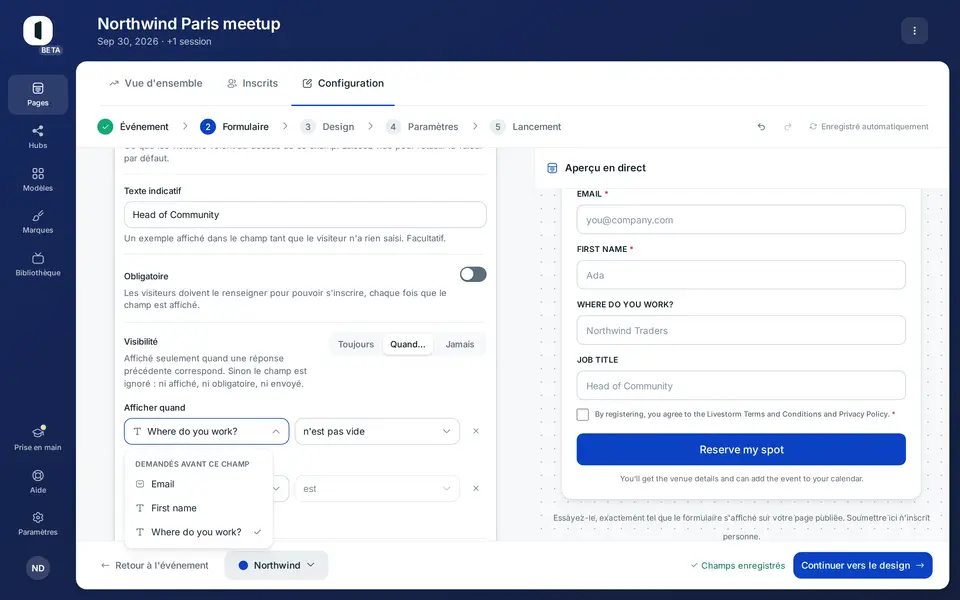Go to step 3 Design
Screen dimensions: 960x600
pos(328,127)
